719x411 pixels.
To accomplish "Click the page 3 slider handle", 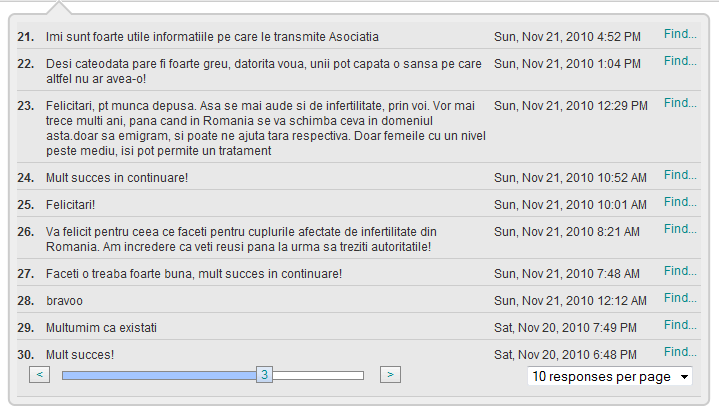I will click(264, 375).
